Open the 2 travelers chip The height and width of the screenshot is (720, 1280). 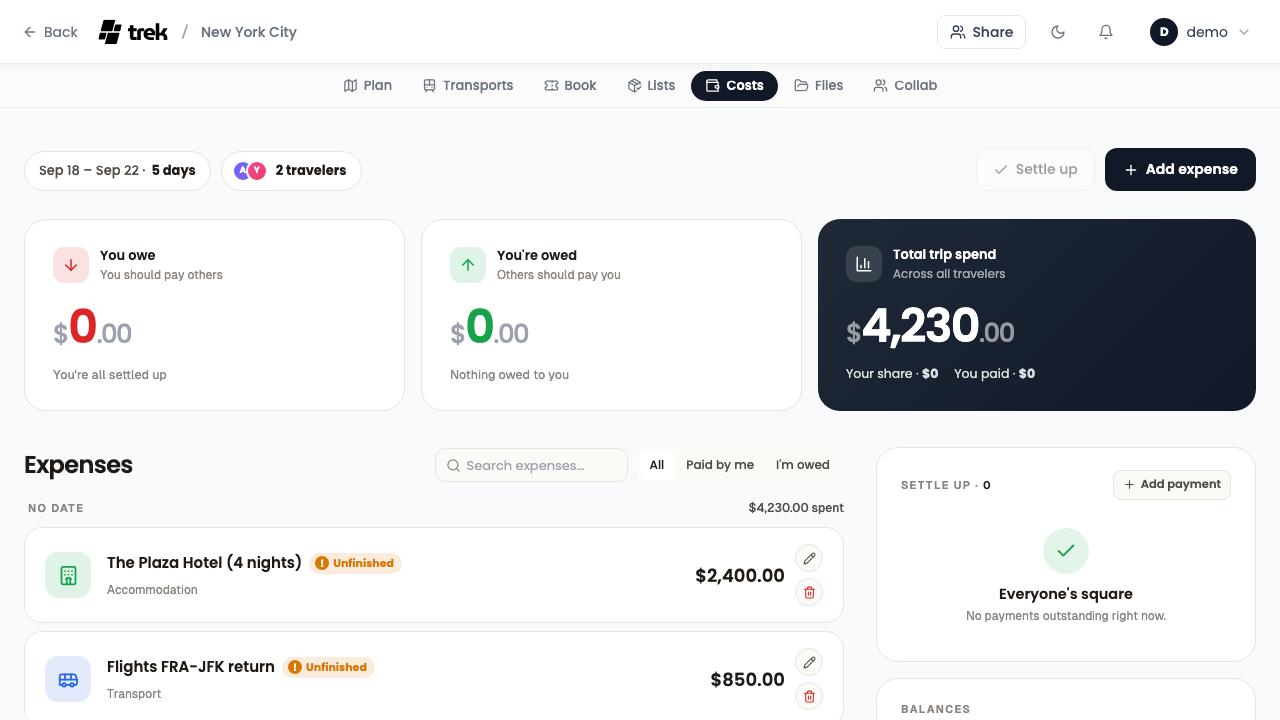click(x=291, y=171)
